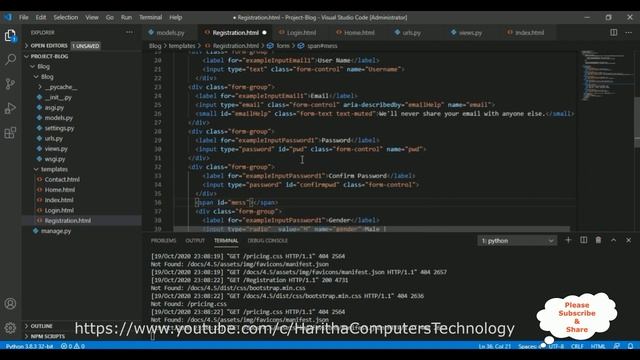Open the notifications bell in status bar
This screenshot has height=360, width=640.
click(630, 346)
